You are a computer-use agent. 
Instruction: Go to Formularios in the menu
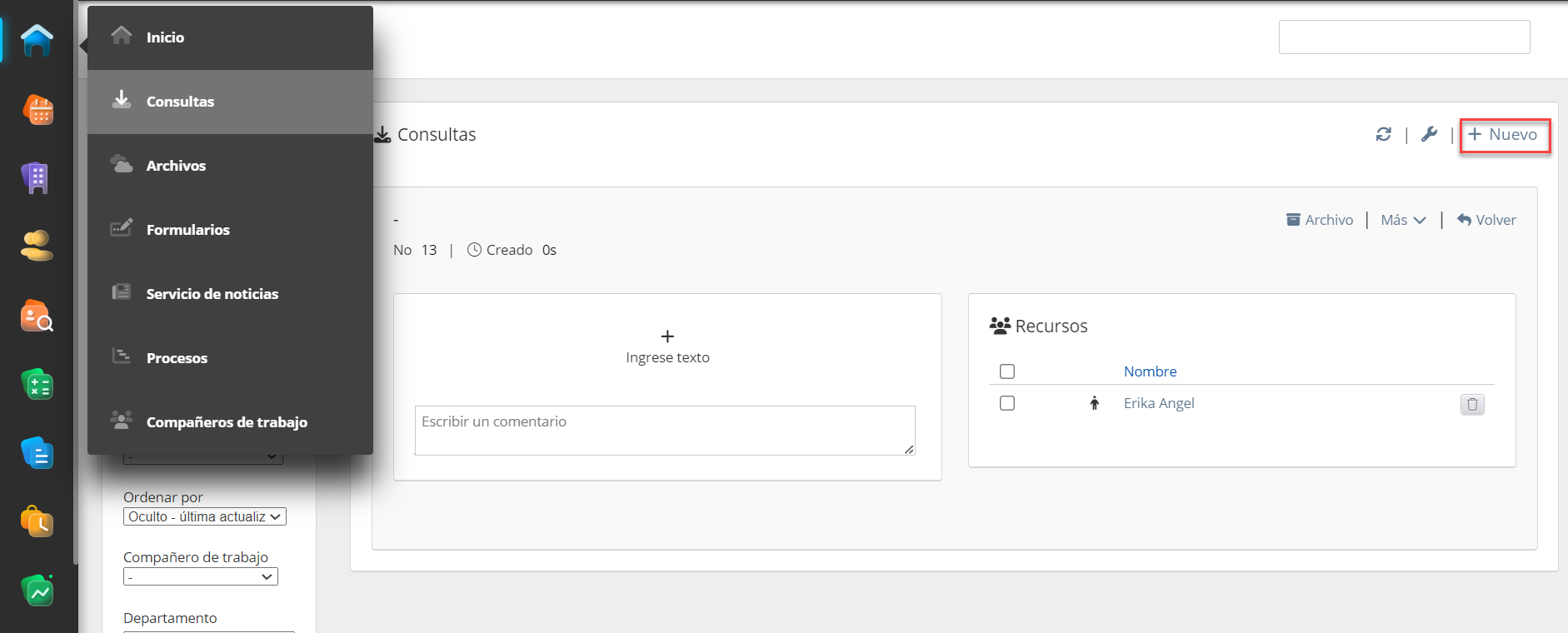click(187, 230)
